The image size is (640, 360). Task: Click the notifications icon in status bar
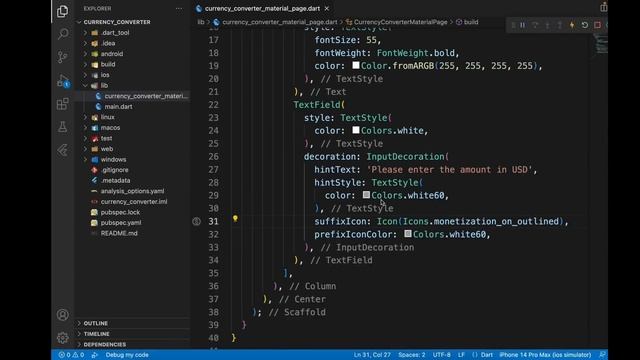(x=602, y=355)
